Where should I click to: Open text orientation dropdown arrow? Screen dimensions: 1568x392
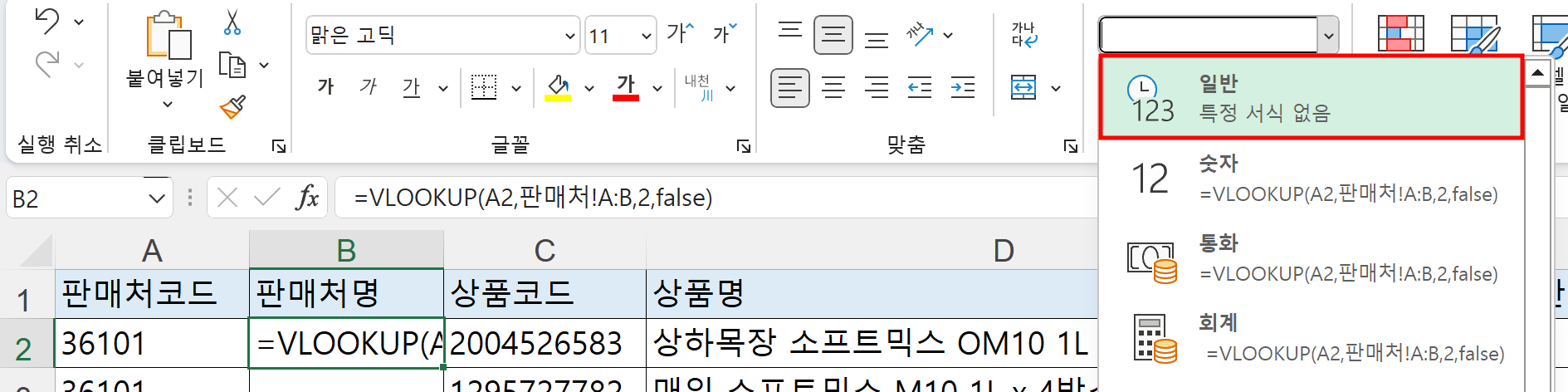pos(948,36)
